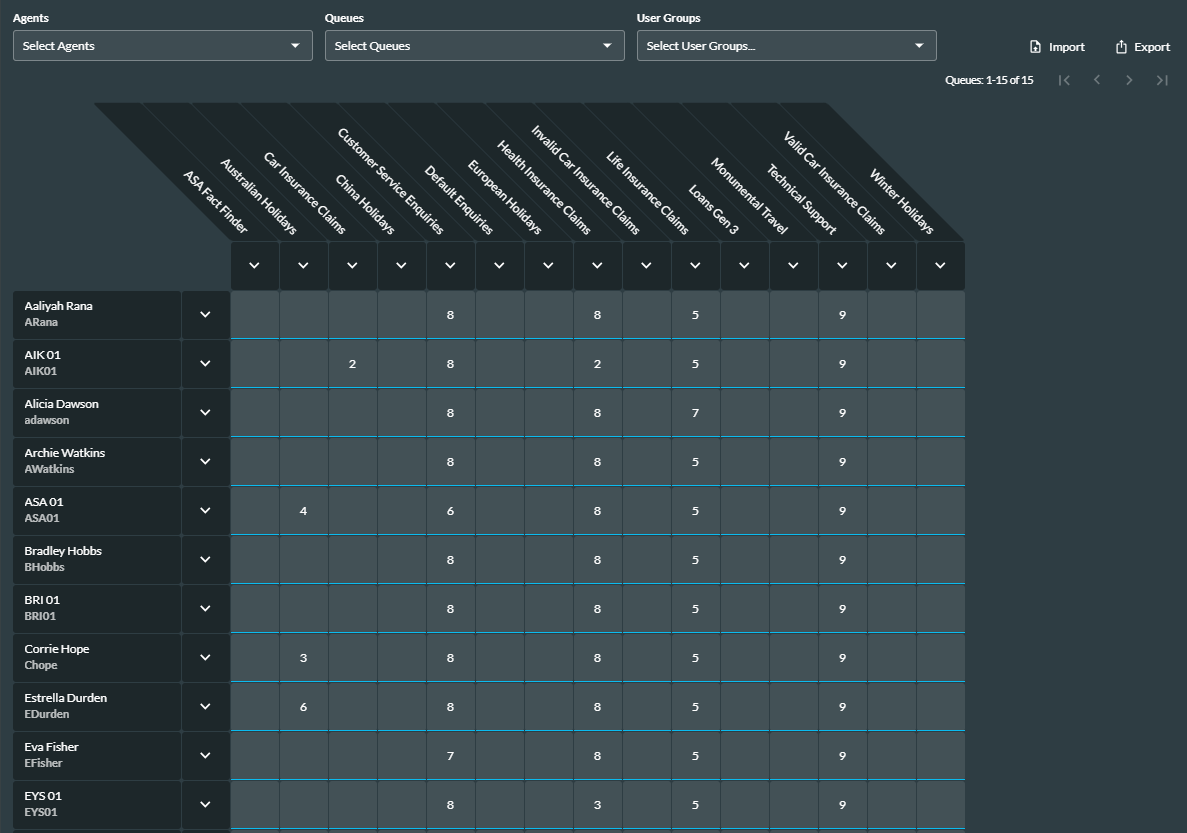Viewport: 1187px width, 833px height.
Task: Expand row options for EYS 01
Action: coord(205,804)
